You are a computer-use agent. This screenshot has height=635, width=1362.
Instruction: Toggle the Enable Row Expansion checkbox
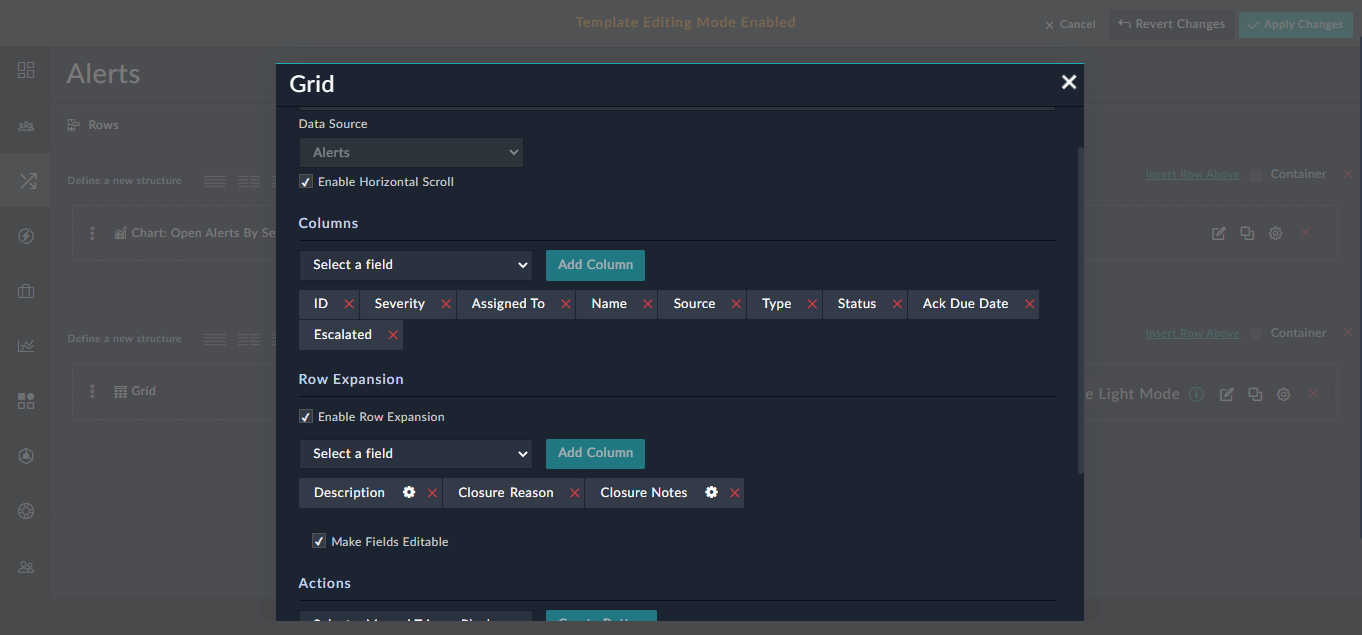click(306, 417)
